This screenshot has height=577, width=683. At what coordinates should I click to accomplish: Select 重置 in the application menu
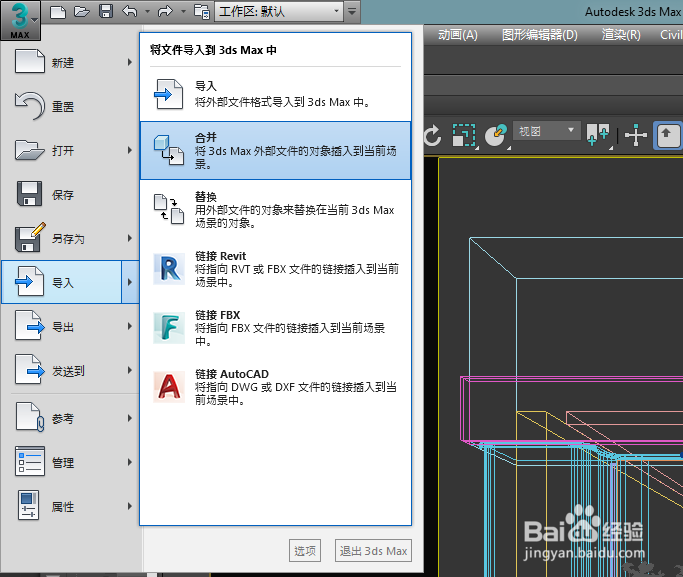[70, 106]
